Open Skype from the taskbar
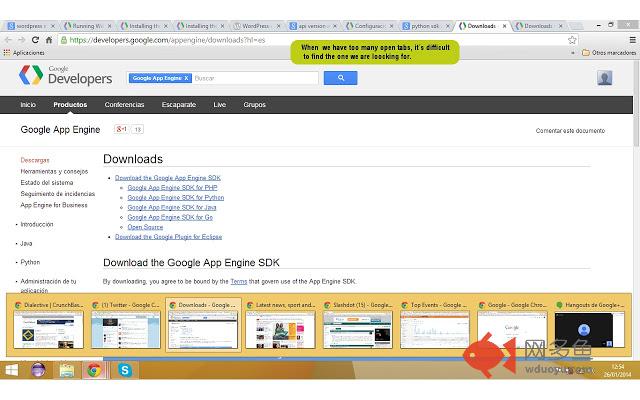This screenshot has height=400, width=640. tap(125, 370)
